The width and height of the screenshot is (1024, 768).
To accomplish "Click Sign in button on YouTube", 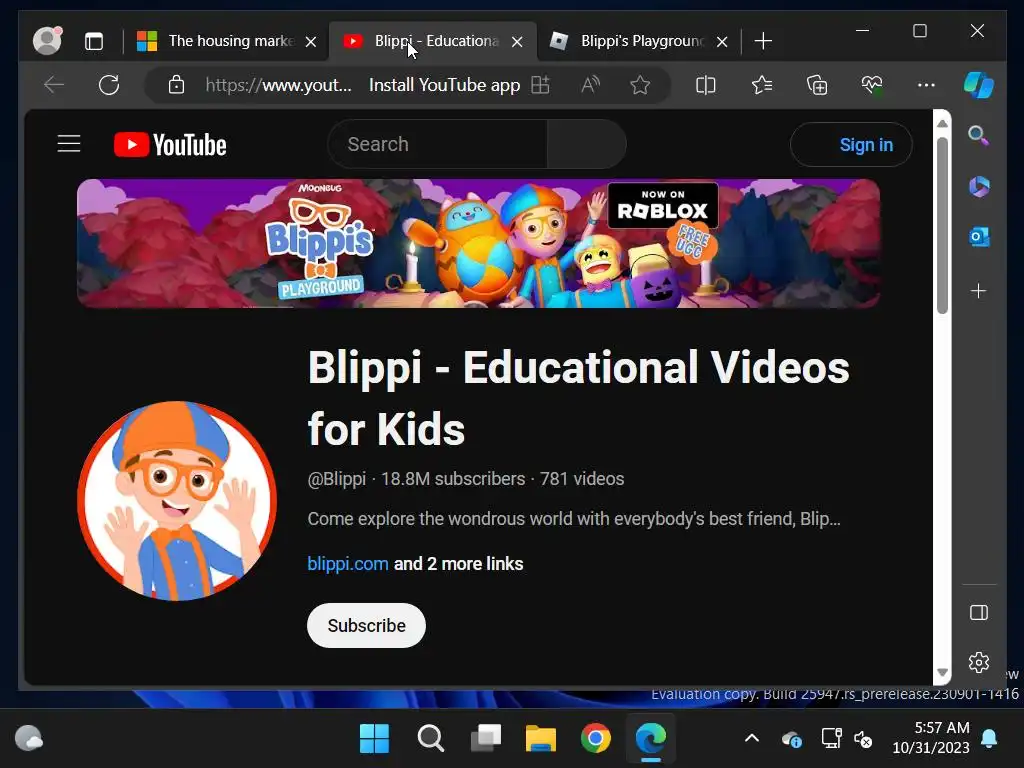I will click(852, 144).
